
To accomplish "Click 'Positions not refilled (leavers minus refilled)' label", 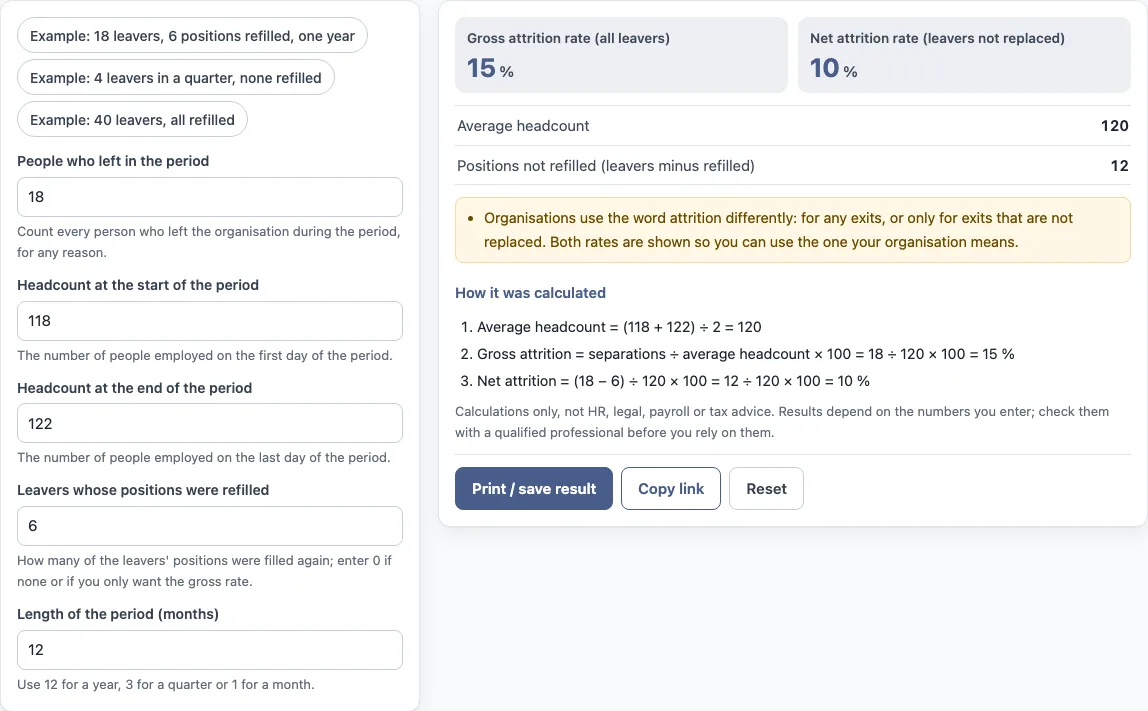I will 605,165.
